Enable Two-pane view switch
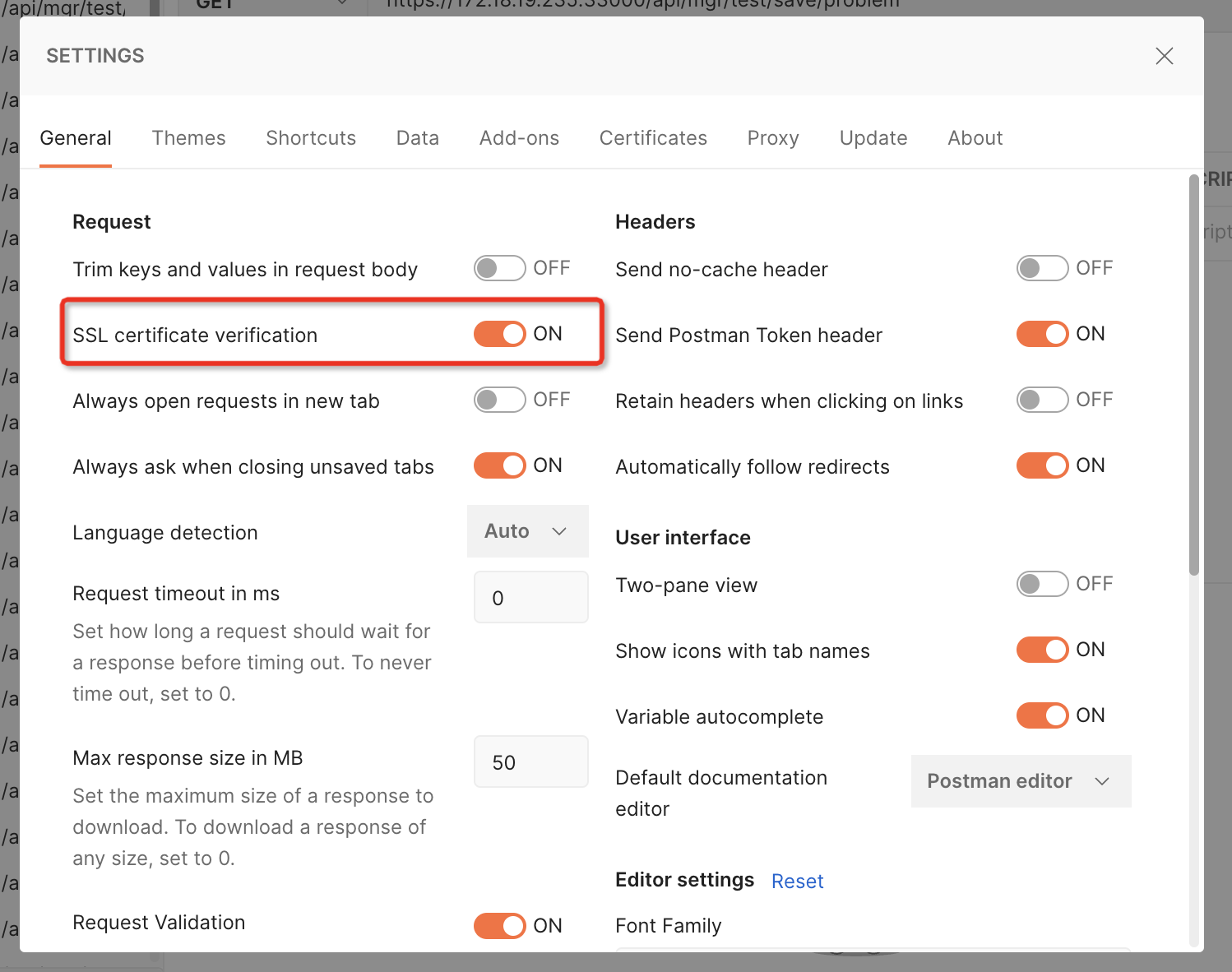This screenshot has width=1232, height=972. pyautogui.click(x=1042, y=584)
